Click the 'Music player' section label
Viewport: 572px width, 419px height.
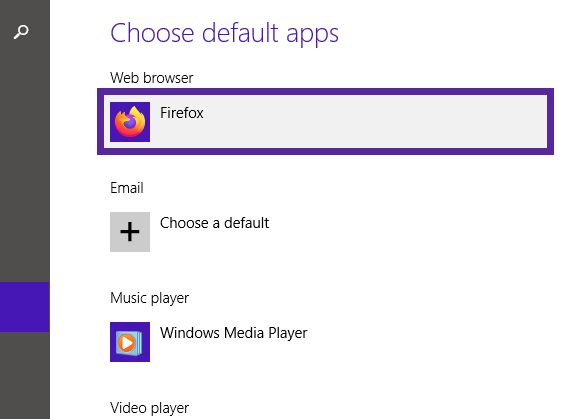(150, 298)
